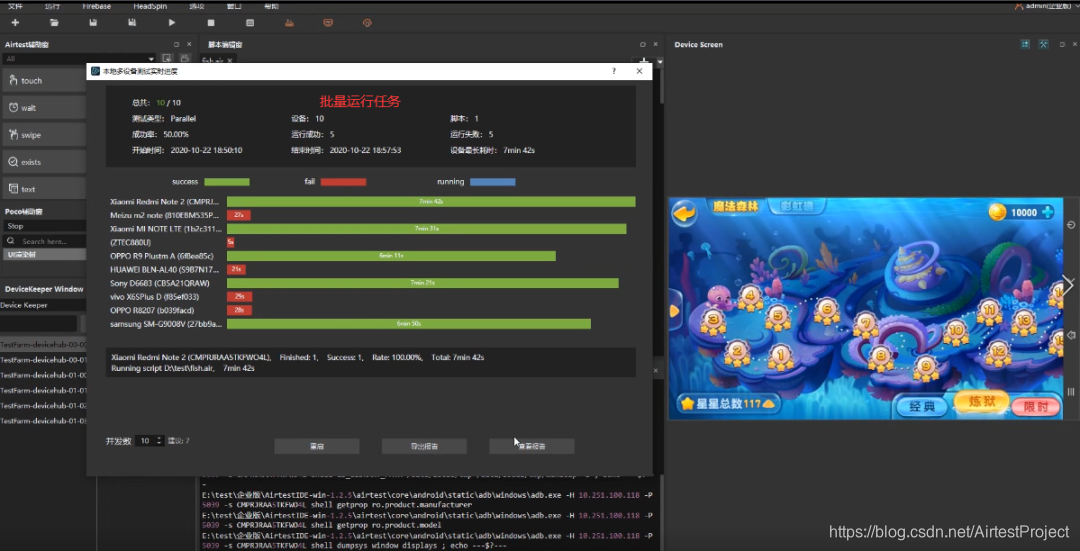Select the wait command in Airtest assistant
This screenshot has width=1080, height=551.
[x=44, y=107]
